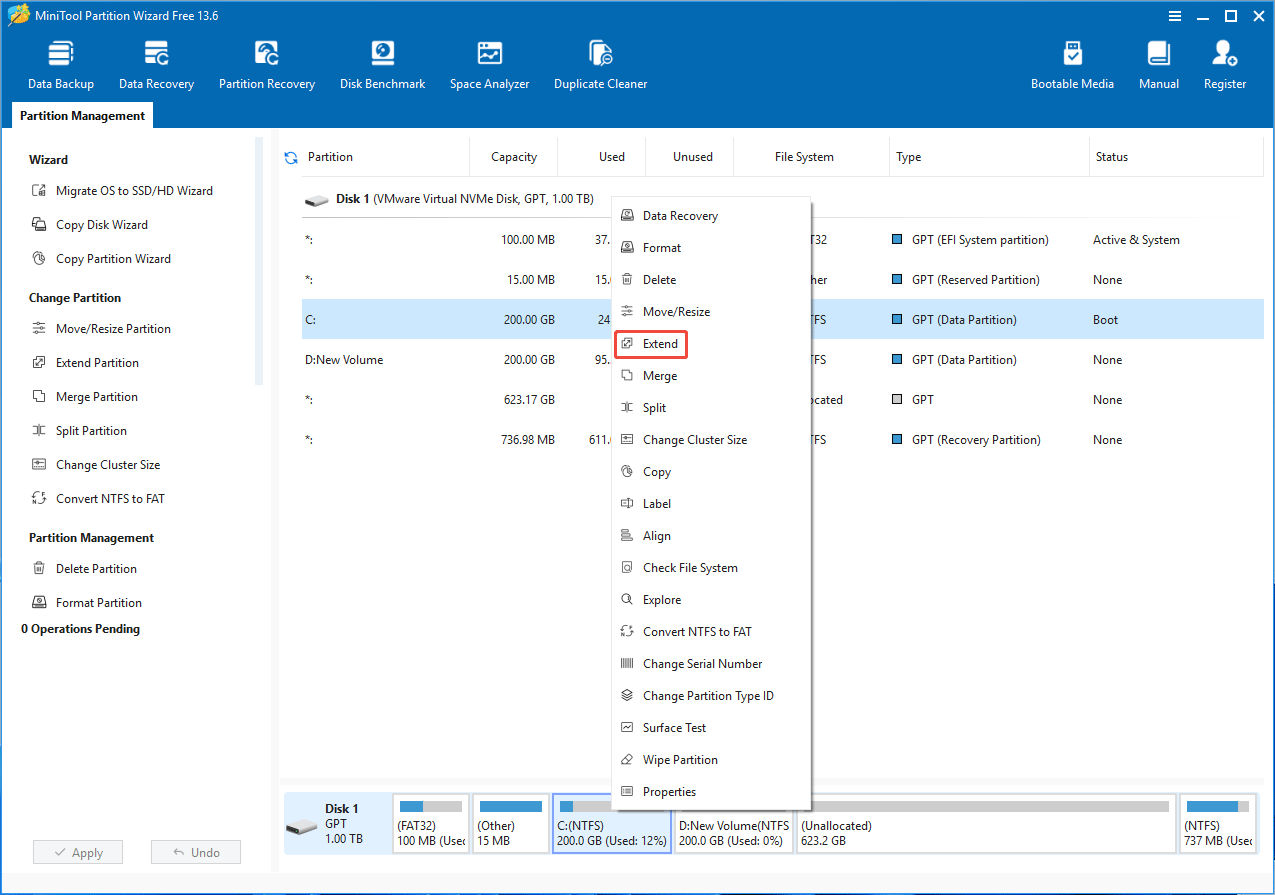Click the Register icon
Image resolution: width=1275 pixels, height=895 pixels.
(x=1225, y=65)
